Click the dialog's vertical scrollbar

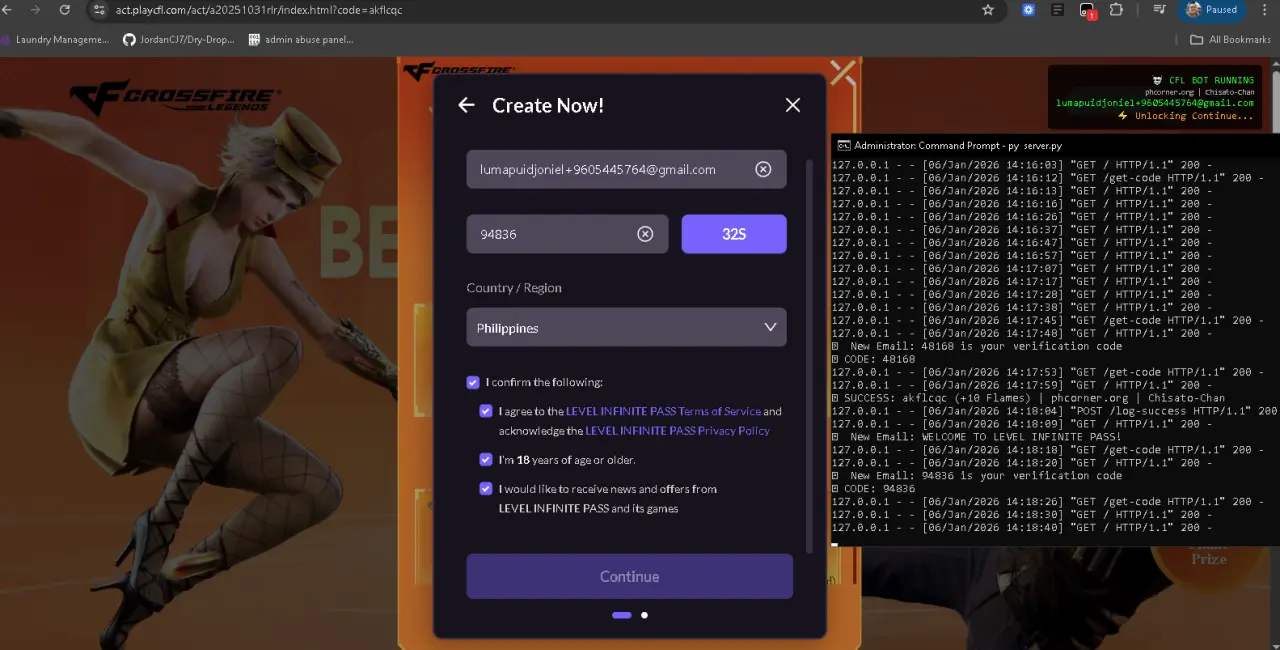[810, 355]
